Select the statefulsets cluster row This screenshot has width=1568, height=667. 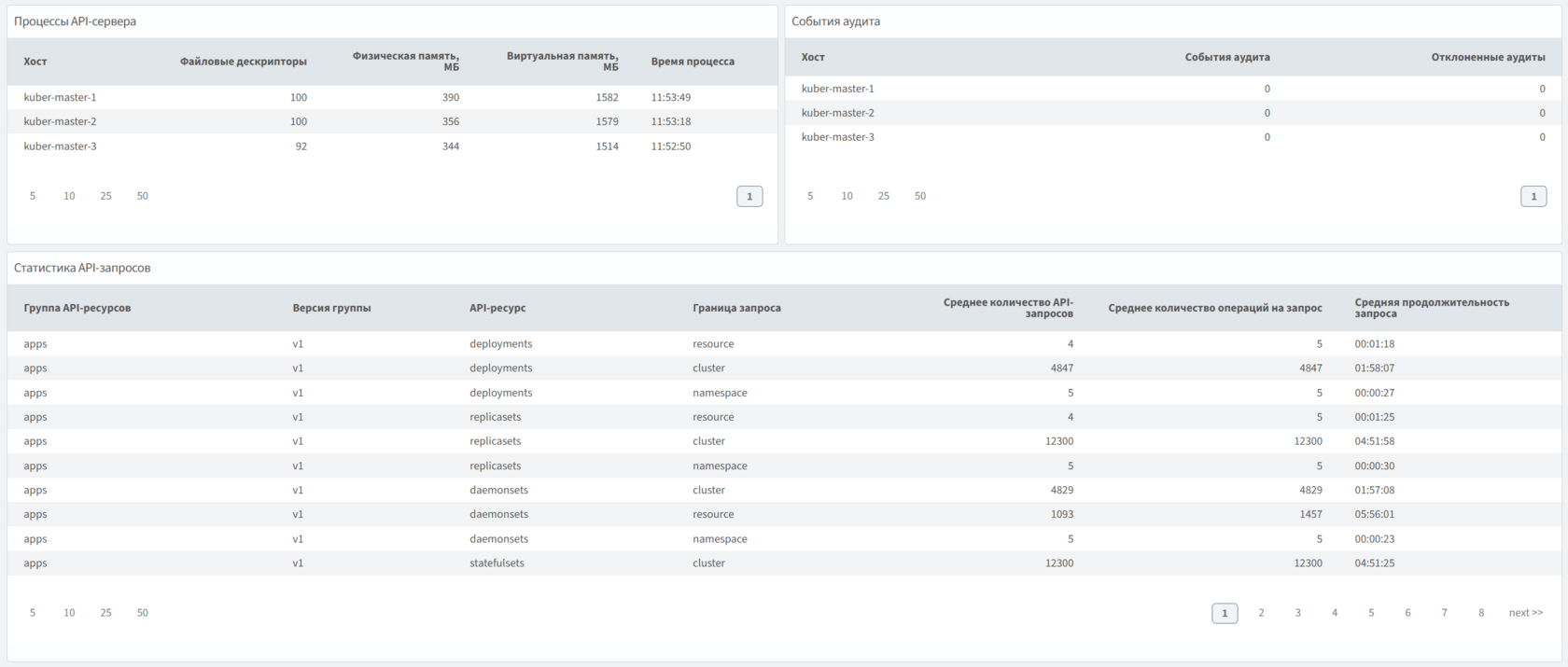tap(497, 563)
